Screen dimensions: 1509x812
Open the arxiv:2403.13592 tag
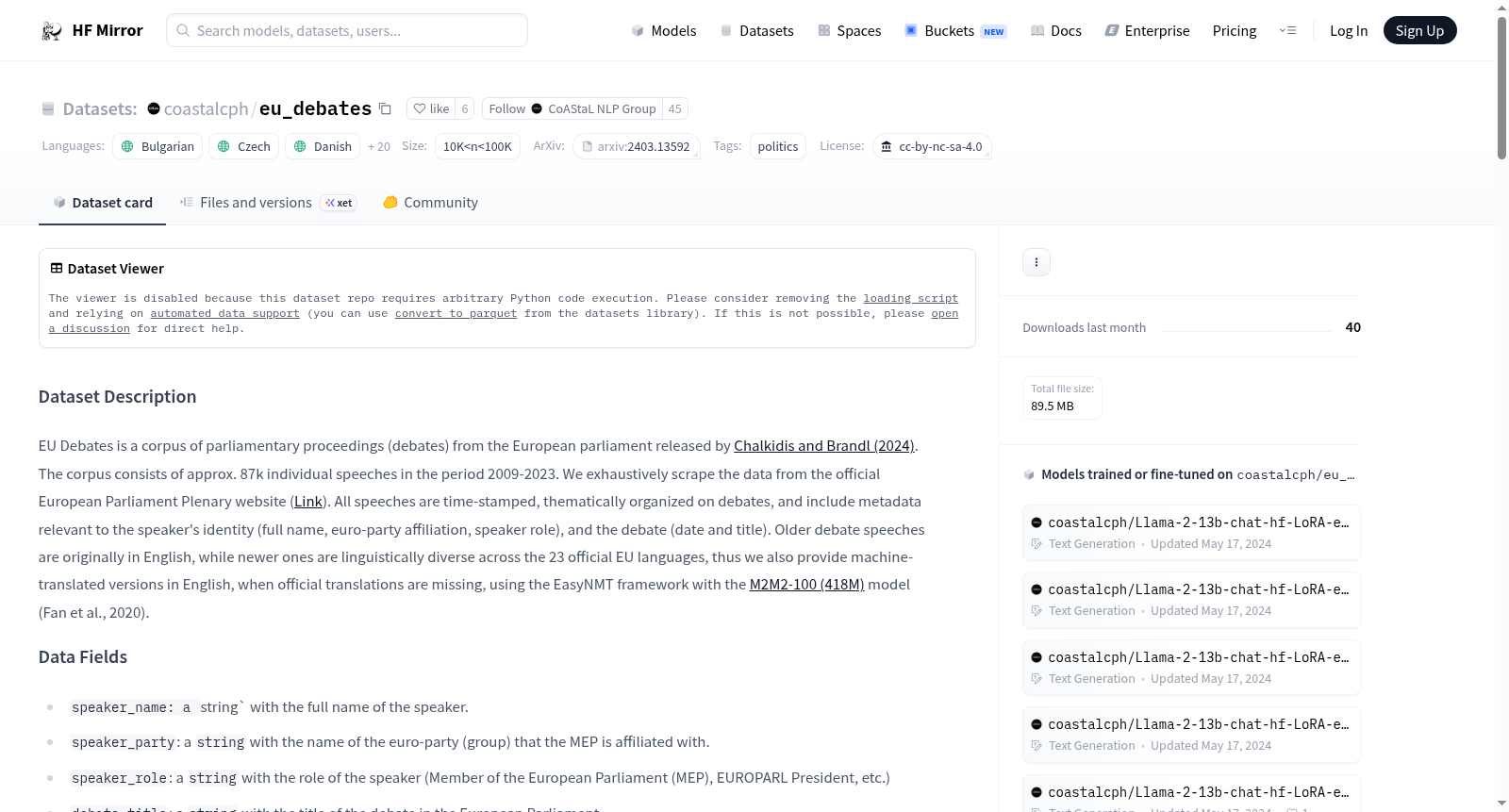pos(637,146)
